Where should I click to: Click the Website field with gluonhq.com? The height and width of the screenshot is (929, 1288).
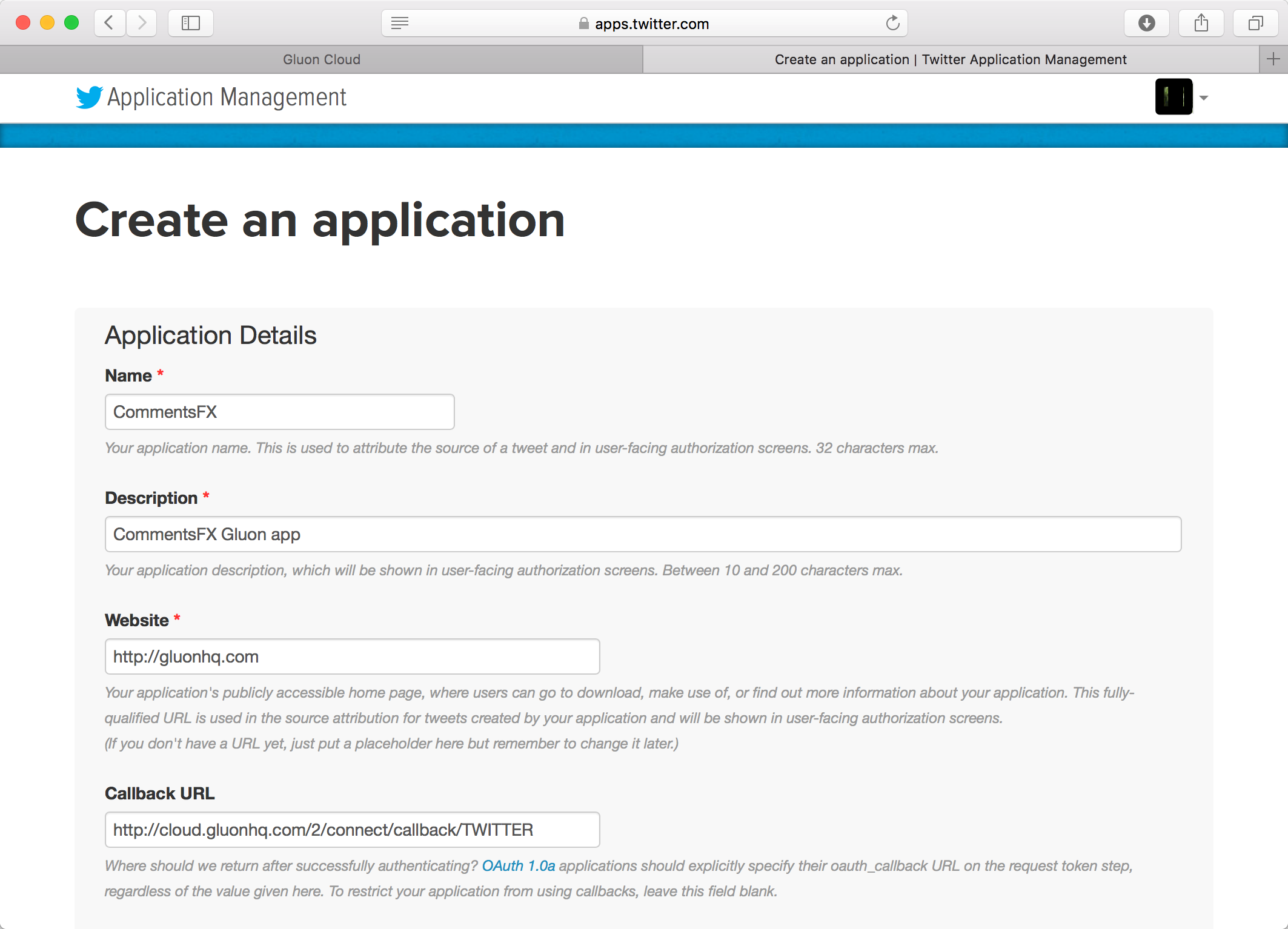352,656
